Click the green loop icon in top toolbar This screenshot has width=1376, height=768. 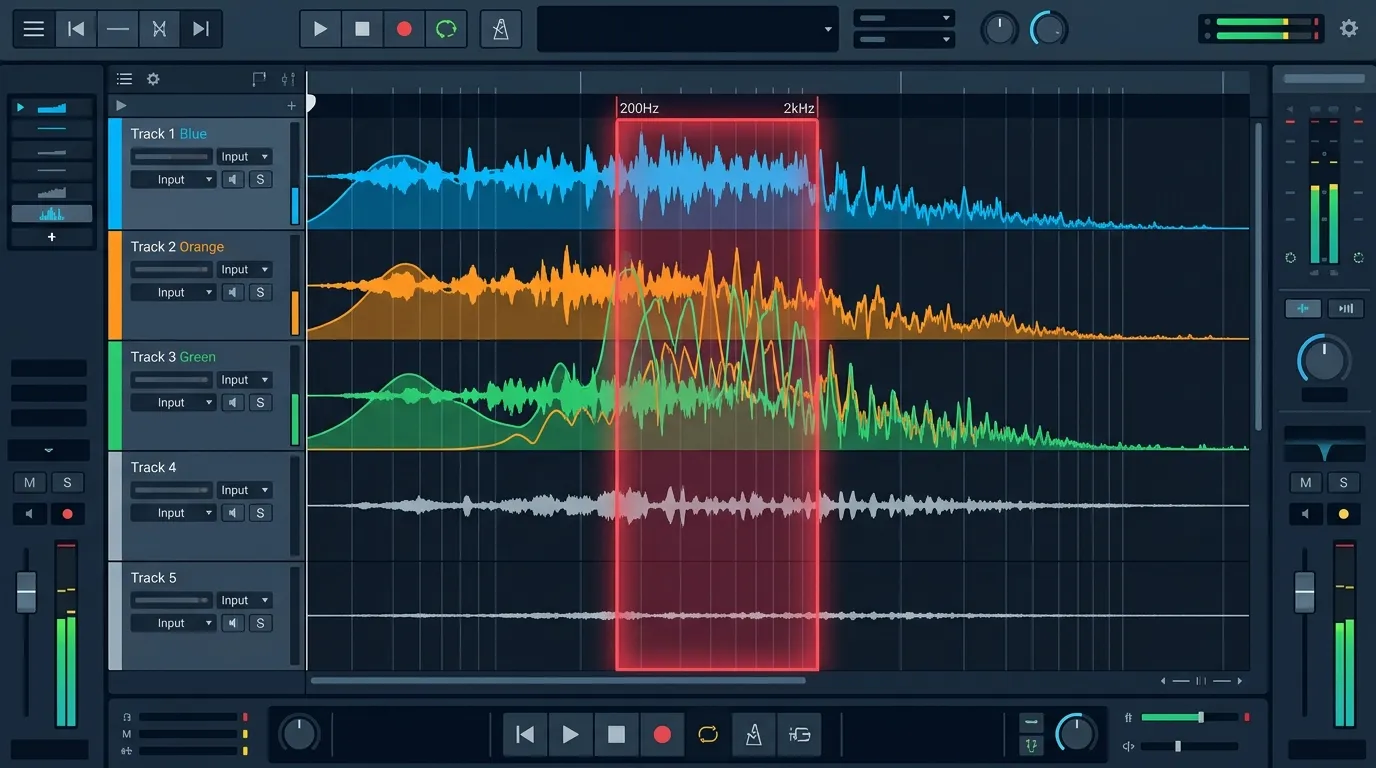[446, 29]
